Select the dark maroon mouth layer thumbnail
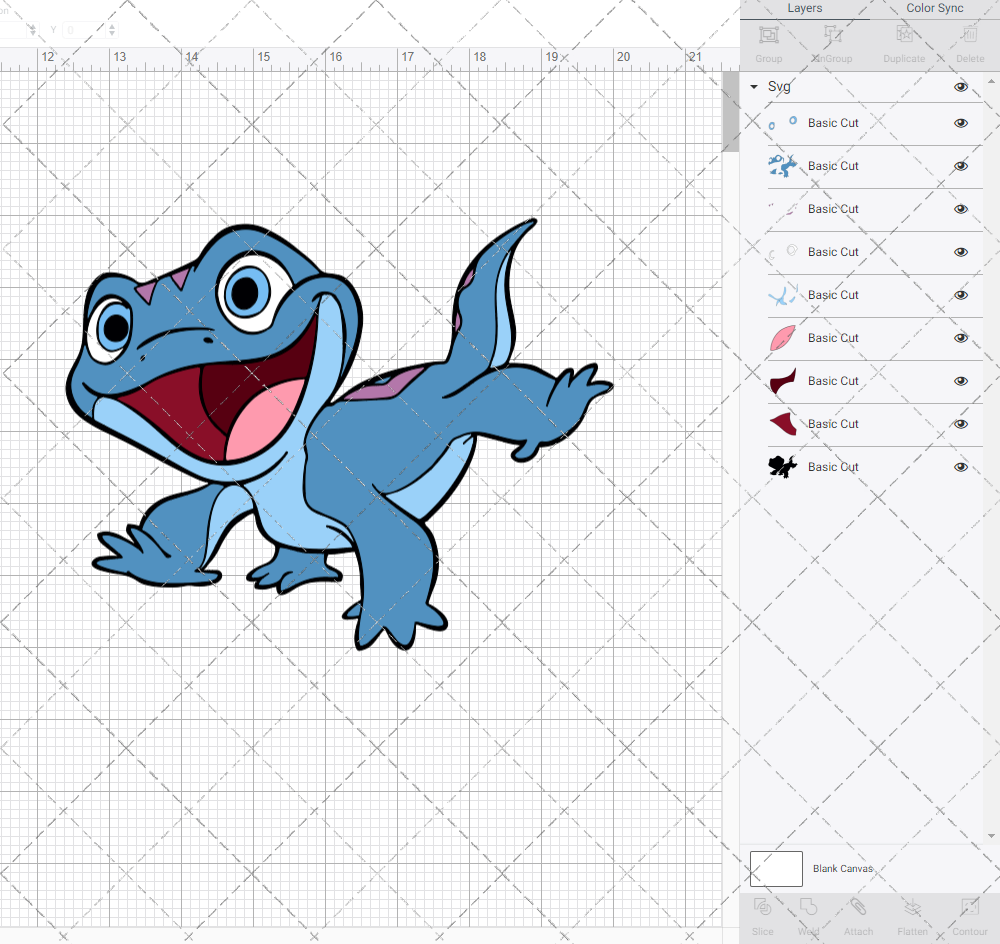The image size is (1000, 944). (x=783, y=381)
